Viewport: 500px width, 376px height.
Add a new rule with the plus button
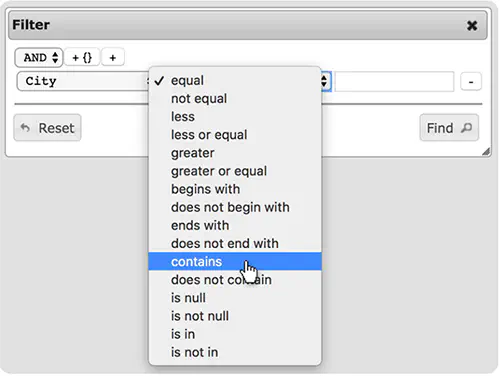[113, 57]
